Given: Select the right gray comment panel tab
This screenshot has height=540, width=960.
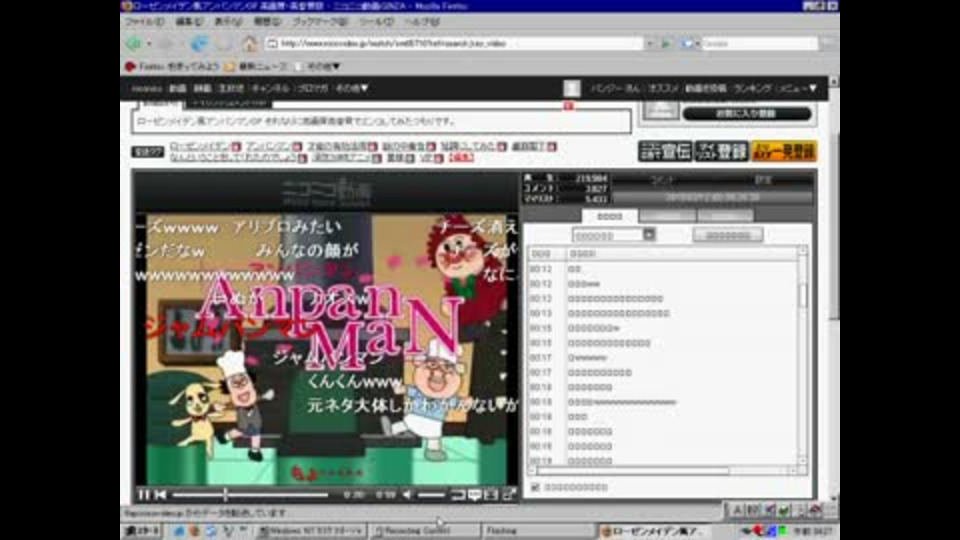Looking at the screenshot, I should click(725, 216).
